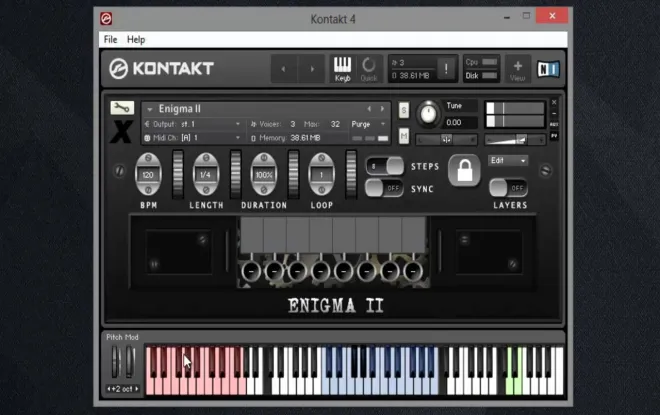Solo the instrument with S button

pyautogui.click(x=404, y=110)
